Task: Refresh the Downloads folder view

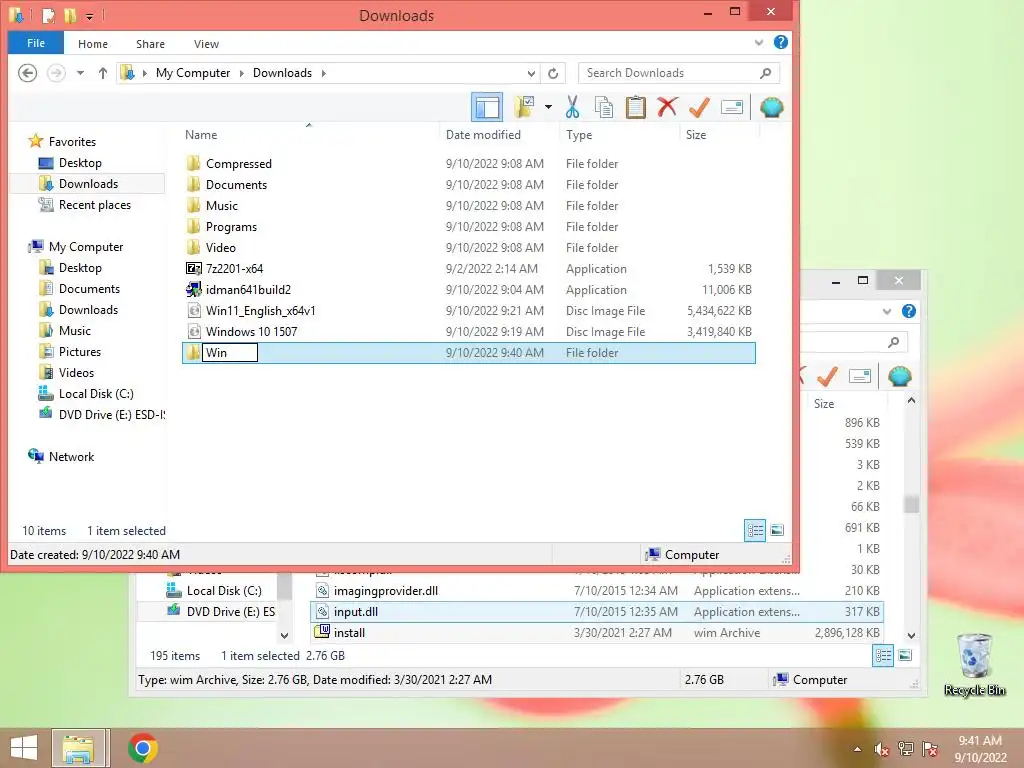Action: point(553,73)
